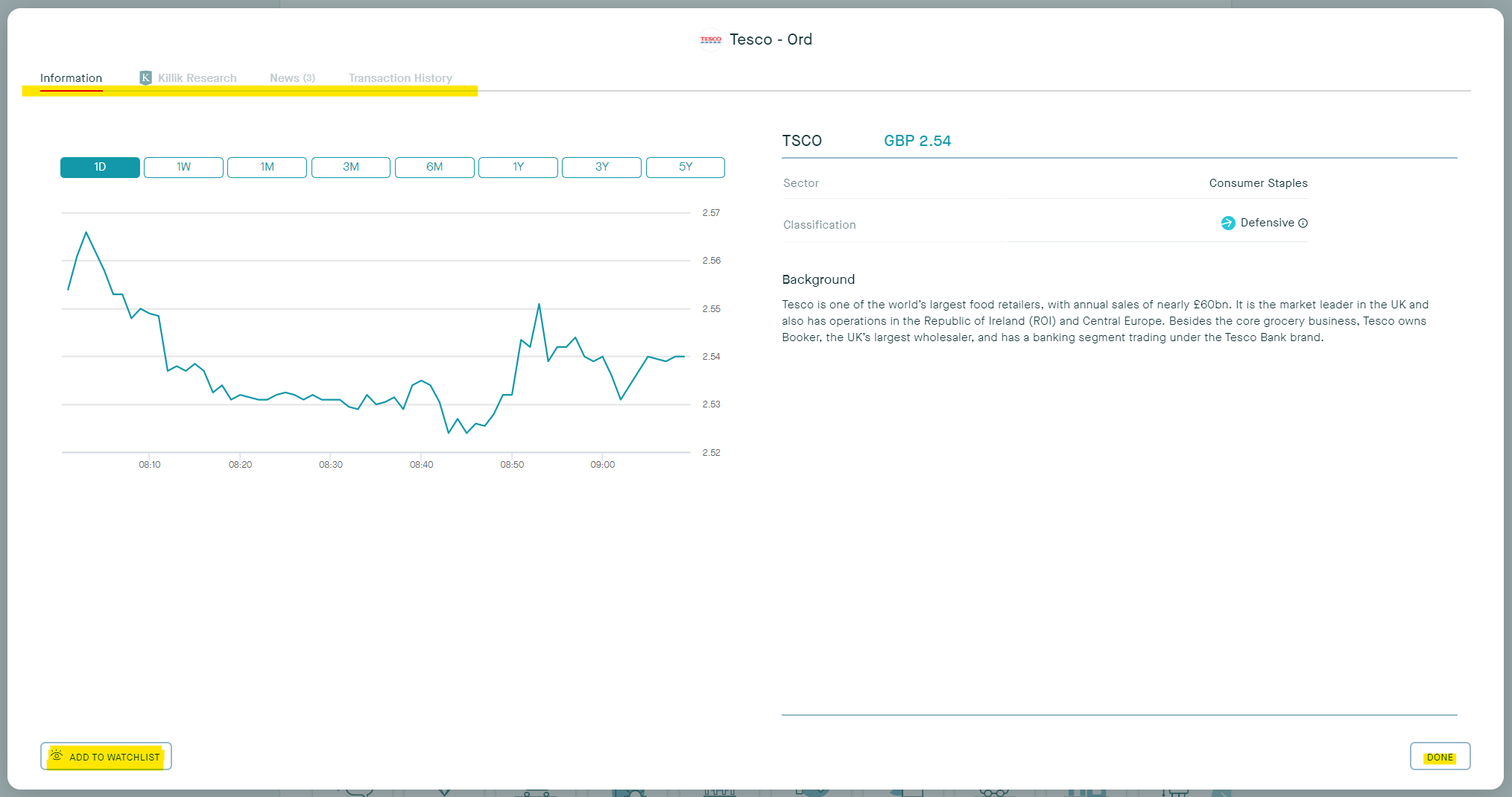Show the 3M price chart
Viewport: 1512px width, 797px height.
point(351,167)
